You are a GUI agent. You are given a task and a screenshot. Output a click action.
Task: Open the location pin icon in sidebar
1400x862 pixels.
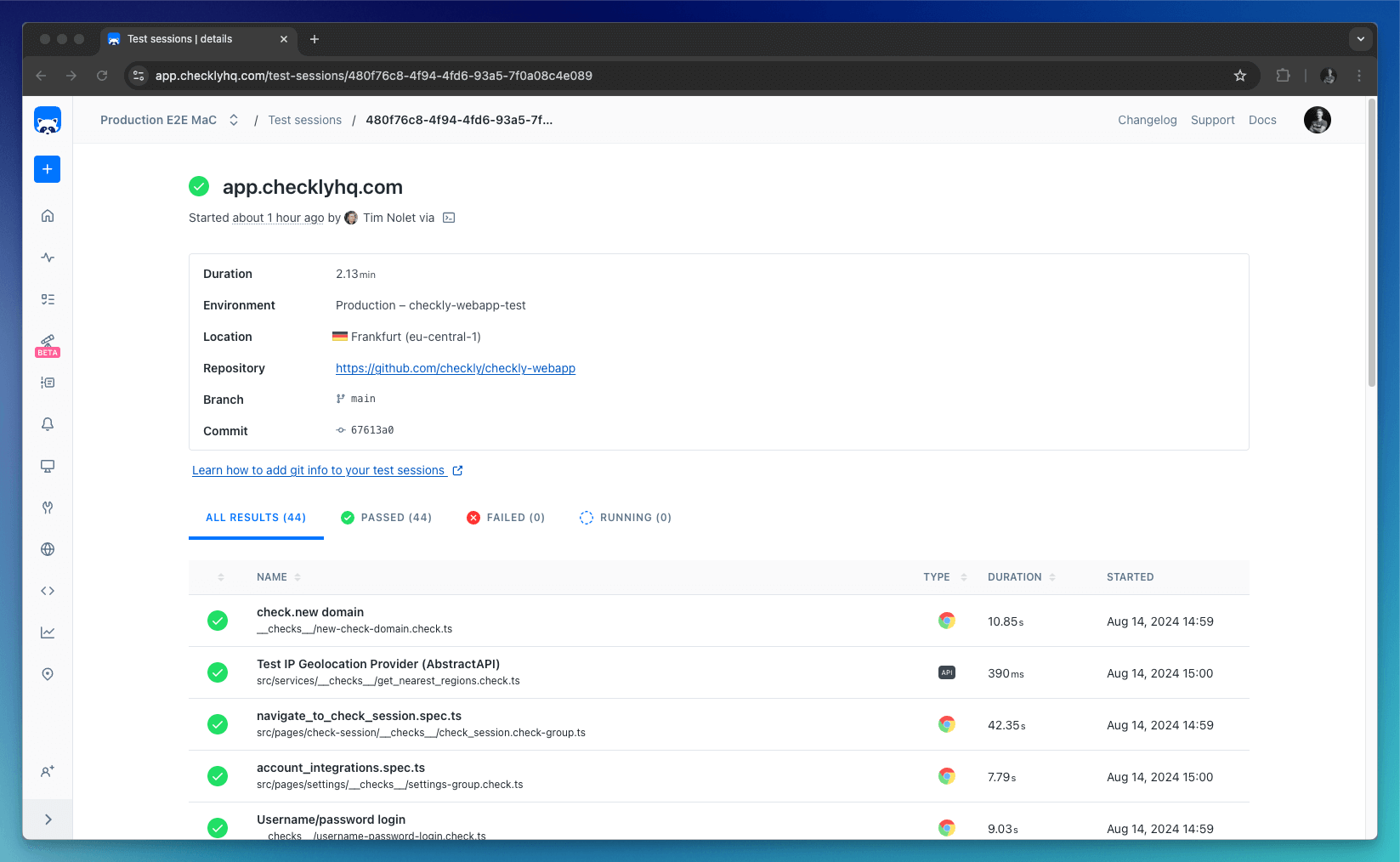(x=48, y=674)
